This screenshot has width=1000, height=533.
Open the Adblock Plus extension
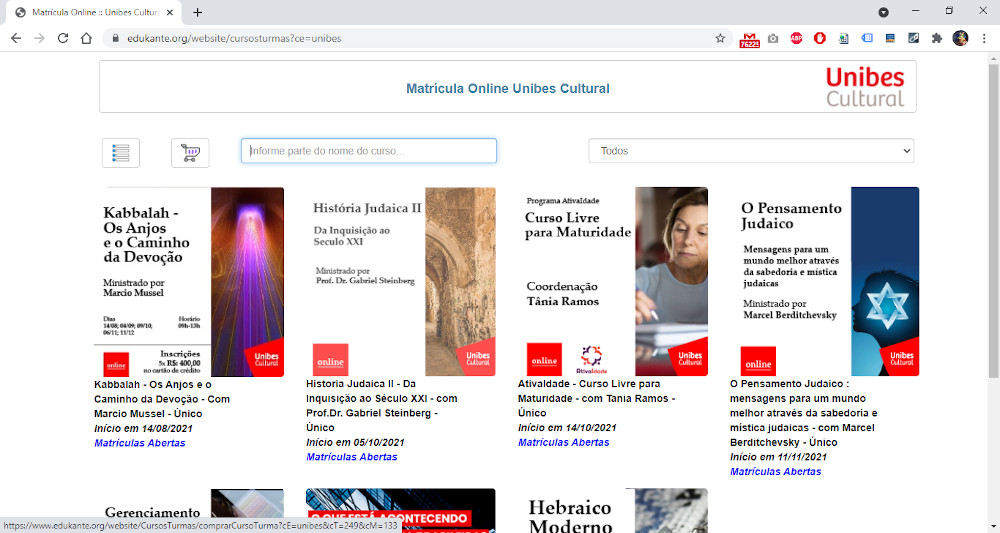click(x=796, y=38)
